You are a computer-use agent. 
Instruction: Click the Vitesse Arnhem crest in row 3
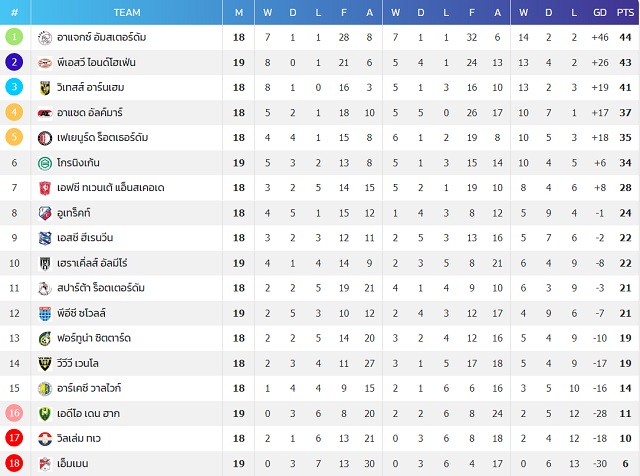(x=44, y=88)
